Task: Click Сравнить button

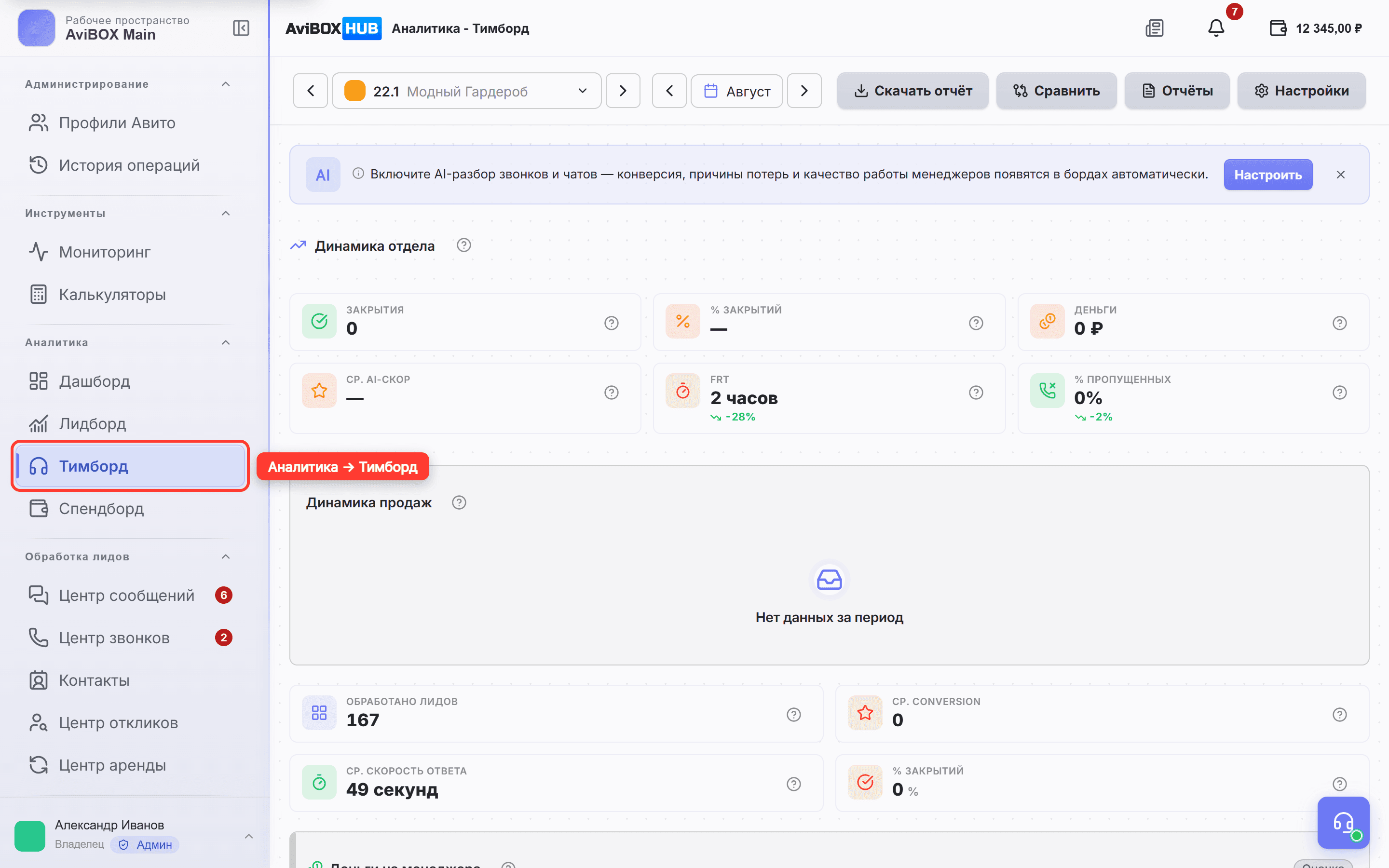Action: coord(1056,91)
